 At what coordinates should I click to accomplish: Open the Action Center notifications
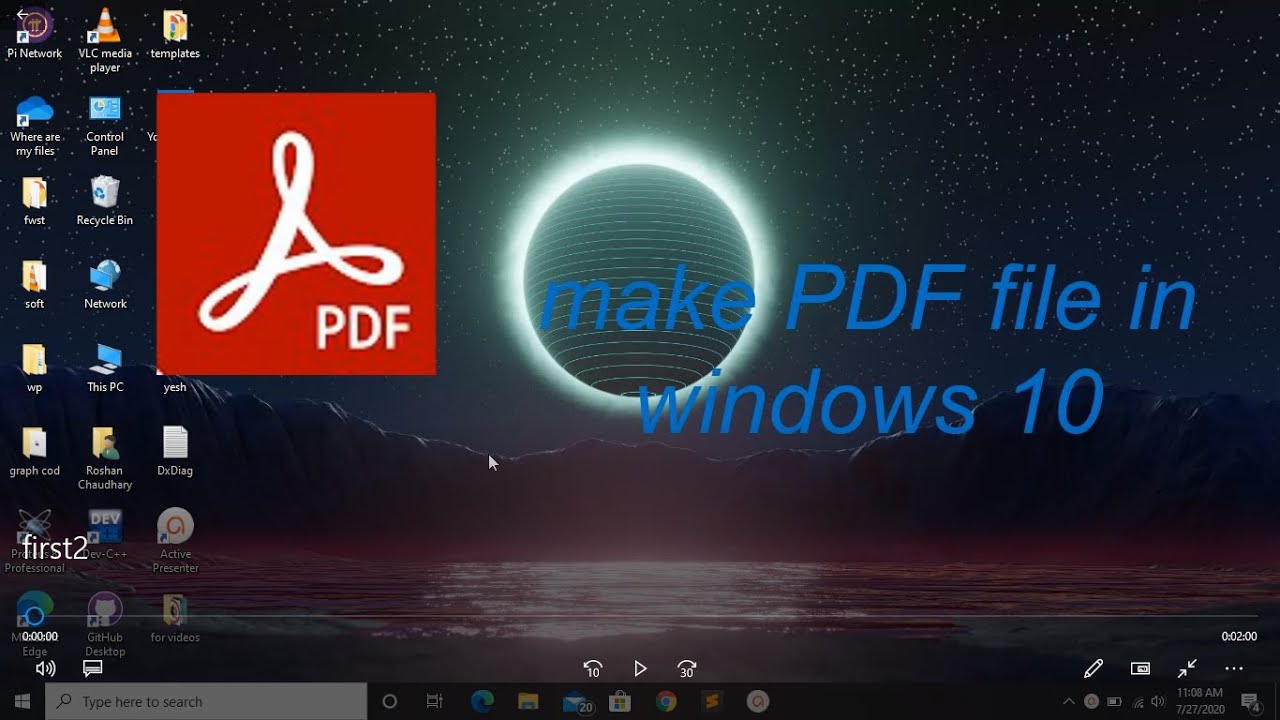(1250, 701)
